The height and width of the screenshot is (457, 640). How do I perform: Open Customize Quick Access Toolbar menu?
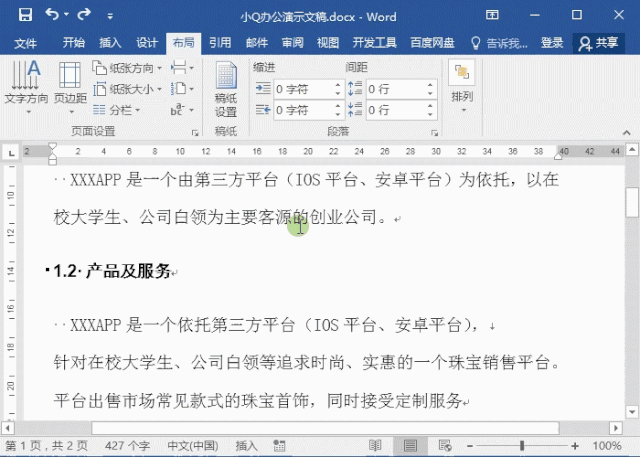pos(110,16)
